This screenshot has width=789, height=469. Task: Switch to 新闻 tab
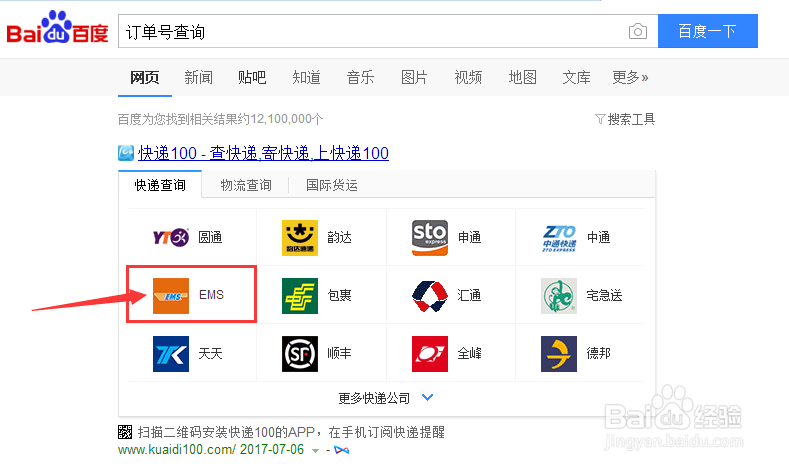coord(198,77)
